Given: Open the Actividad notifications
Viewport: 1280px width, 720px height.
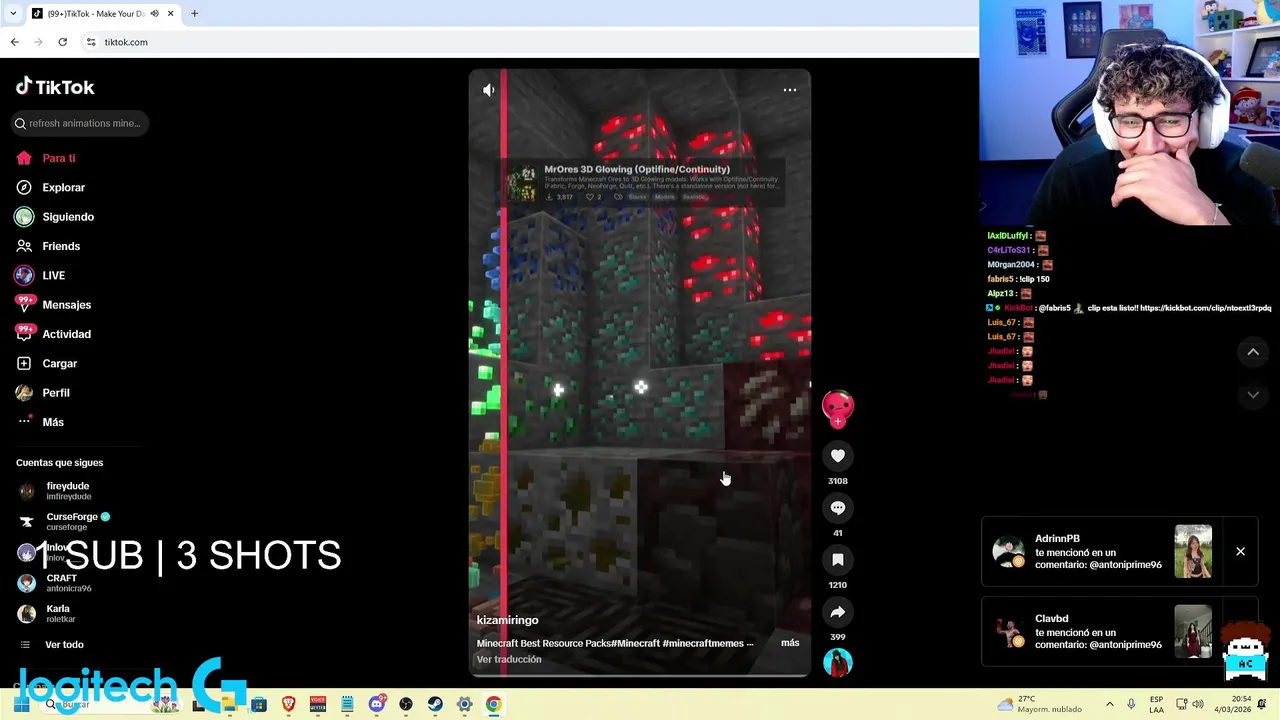Looking at the screenshot, I should (x=53, y=334).
